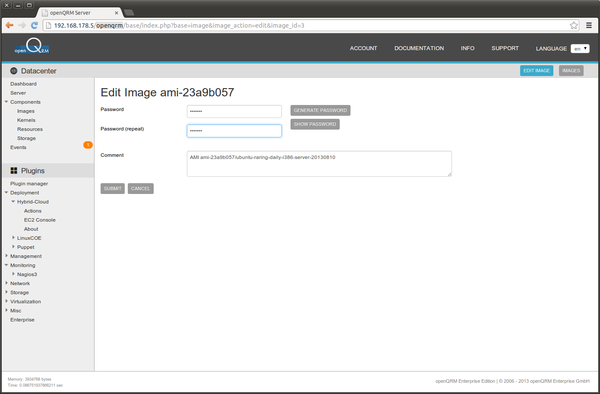Open Storage under Components
The image size is (600, 394).
click(x=26, y=138)
